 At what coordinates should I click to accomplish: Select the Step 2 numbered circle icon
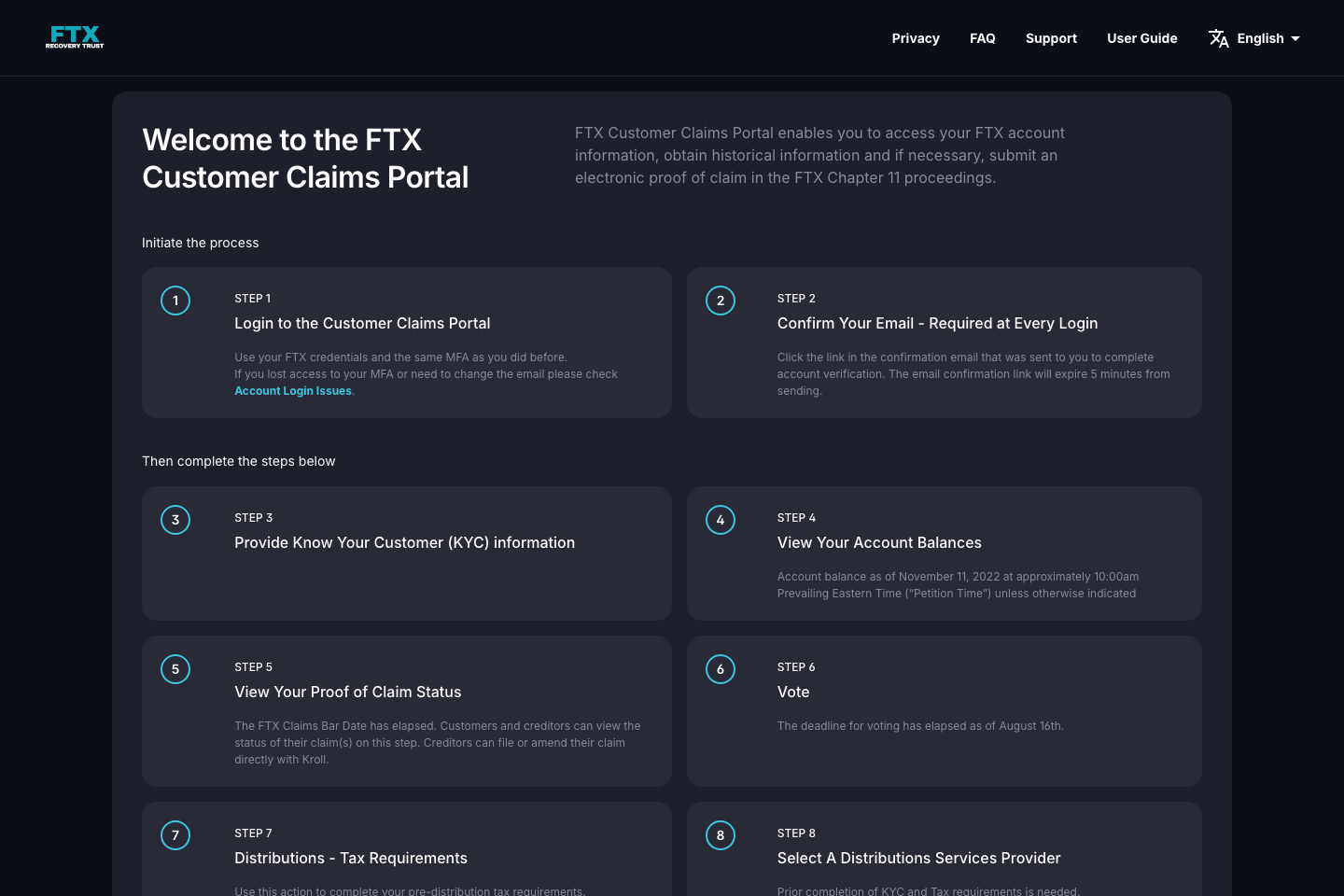pos(721,301)
